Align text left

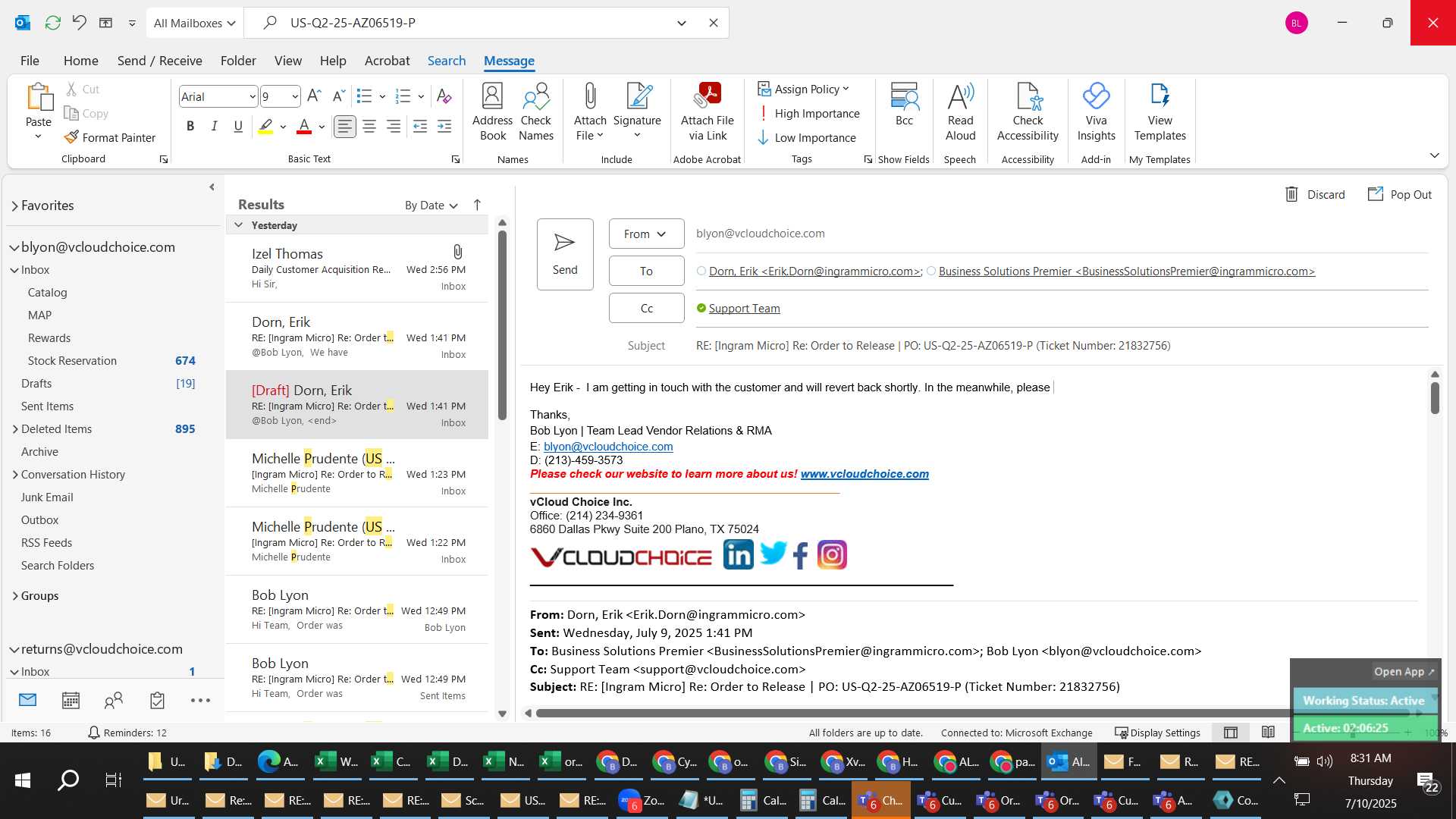coord(345,126)
